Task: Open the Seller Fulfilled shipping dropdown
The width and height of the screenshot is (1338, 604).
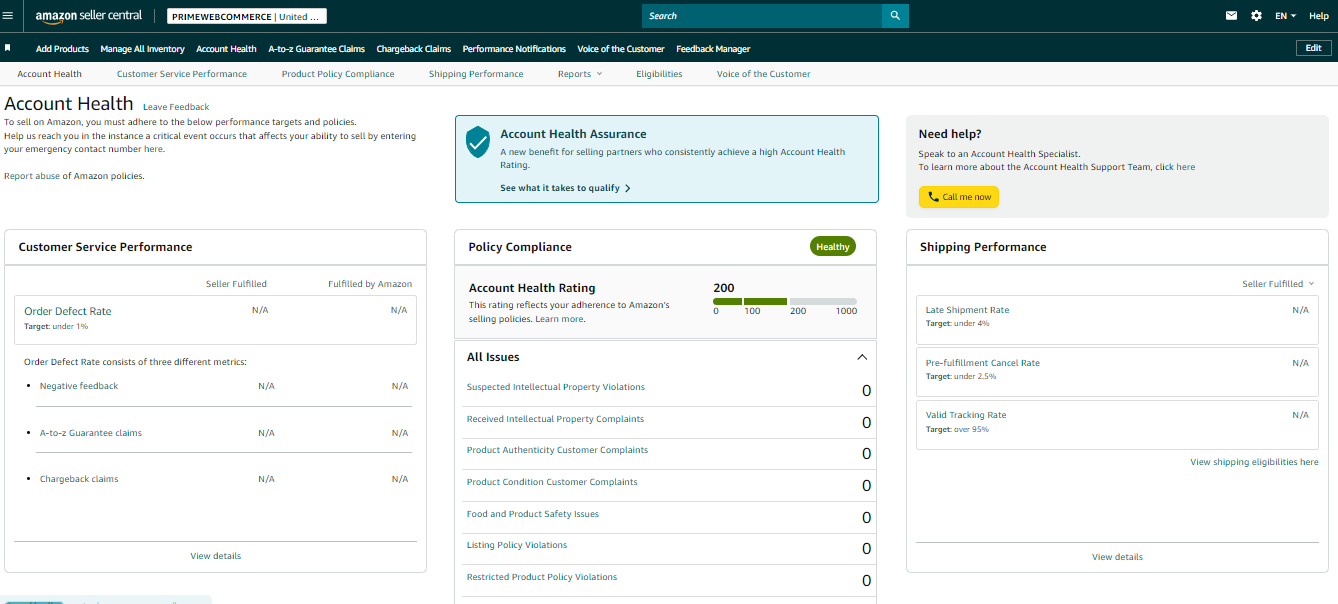Action: tap(1278, 284)
